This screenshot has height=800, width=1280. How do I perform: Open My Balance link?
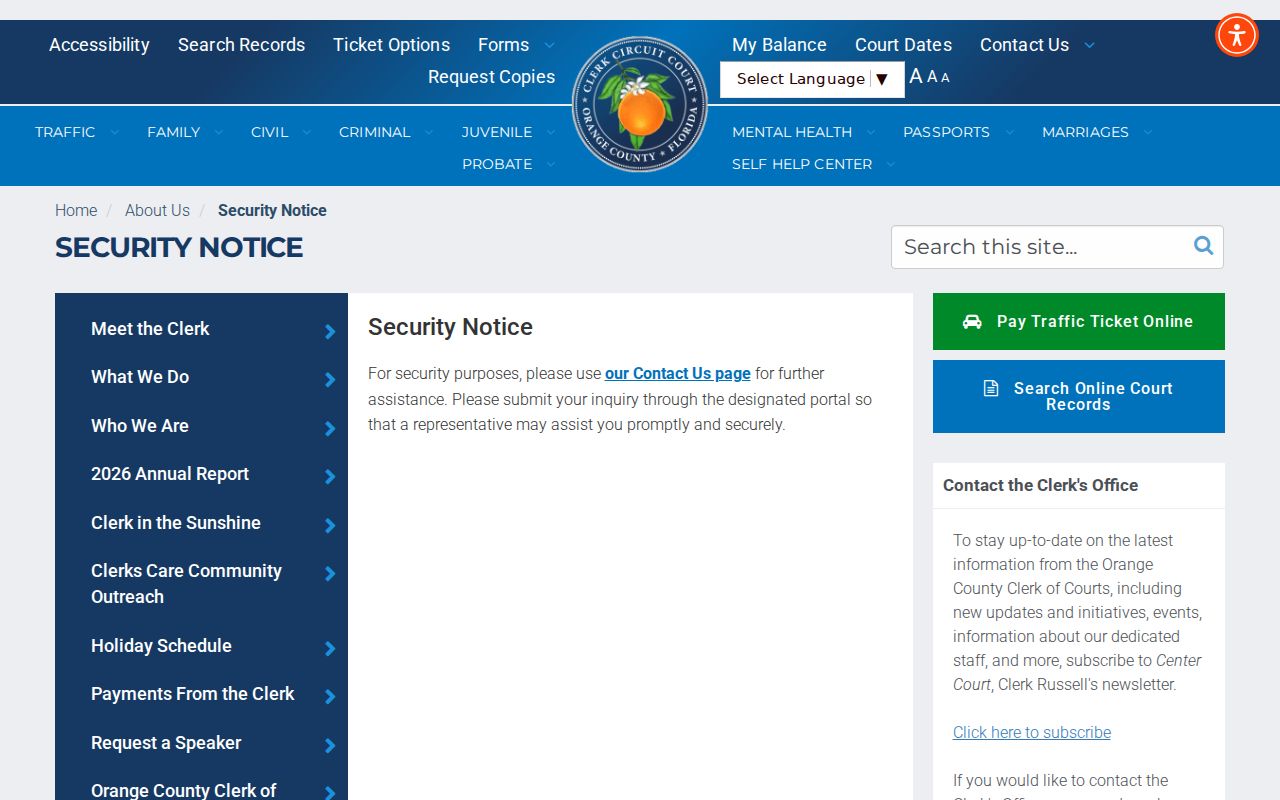(x=779, y=45)
